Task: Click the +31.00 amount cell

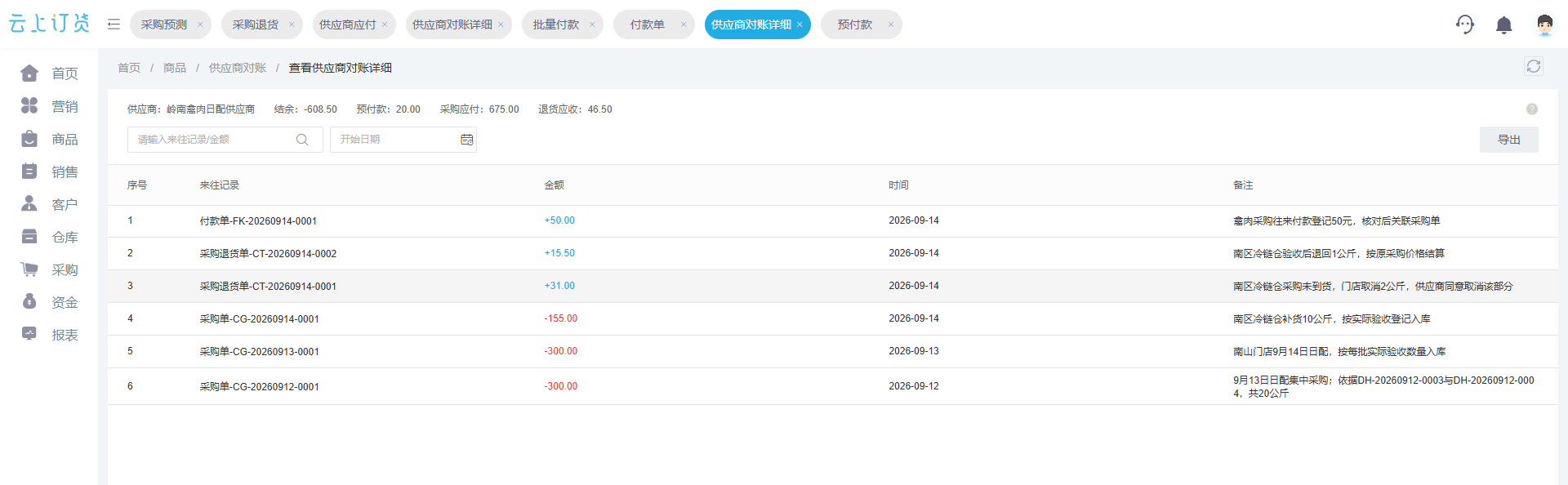Action: coord(559,286)
